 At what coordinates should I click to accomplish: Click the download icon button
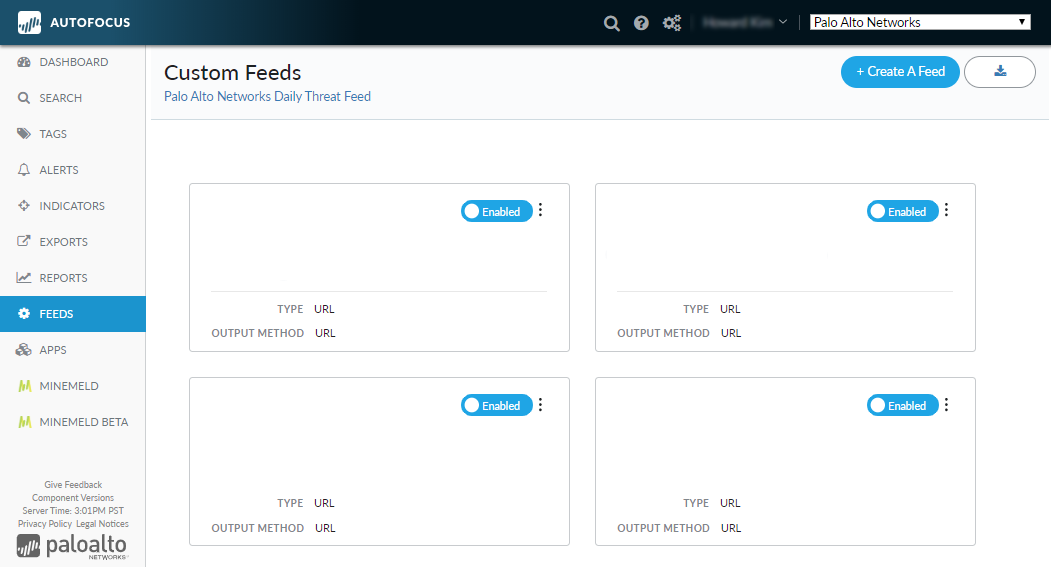pyautogui.click(x=999, y=72)
